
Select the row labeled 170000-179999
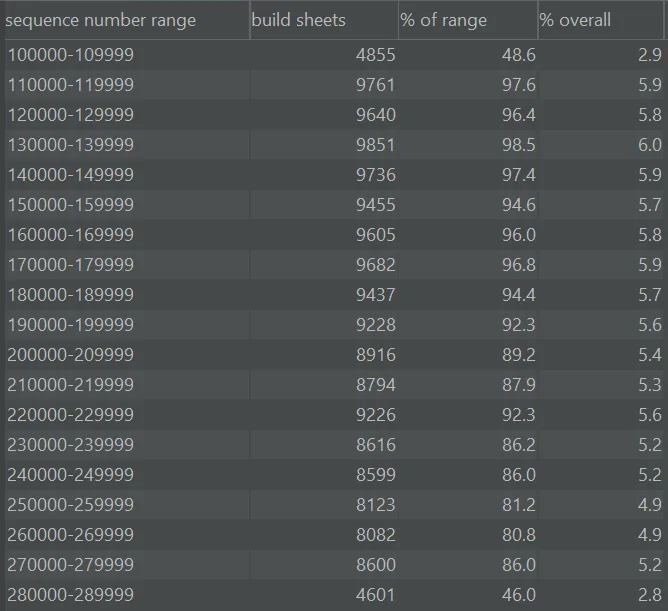click(x=334, y=265)
